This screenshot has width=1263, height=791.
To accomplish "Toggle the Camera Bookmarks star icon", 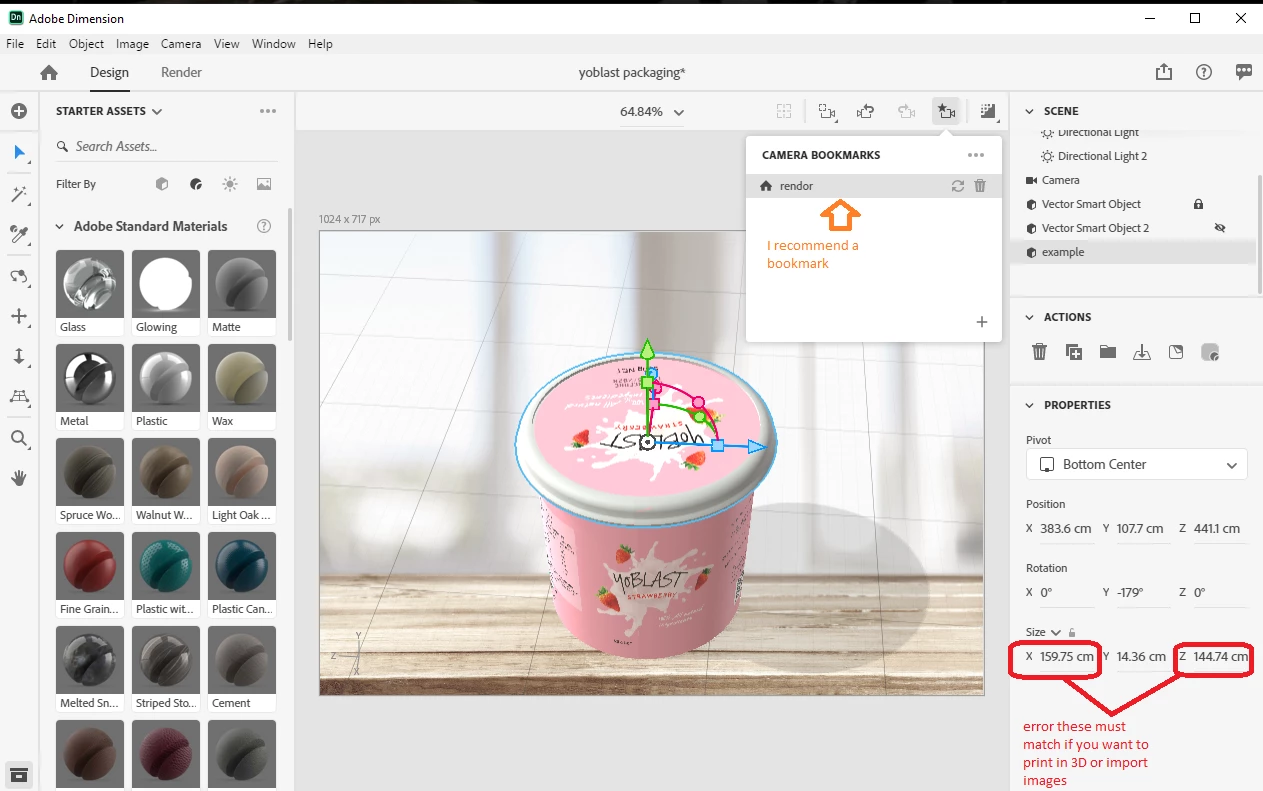I will (x=946, y=111).
